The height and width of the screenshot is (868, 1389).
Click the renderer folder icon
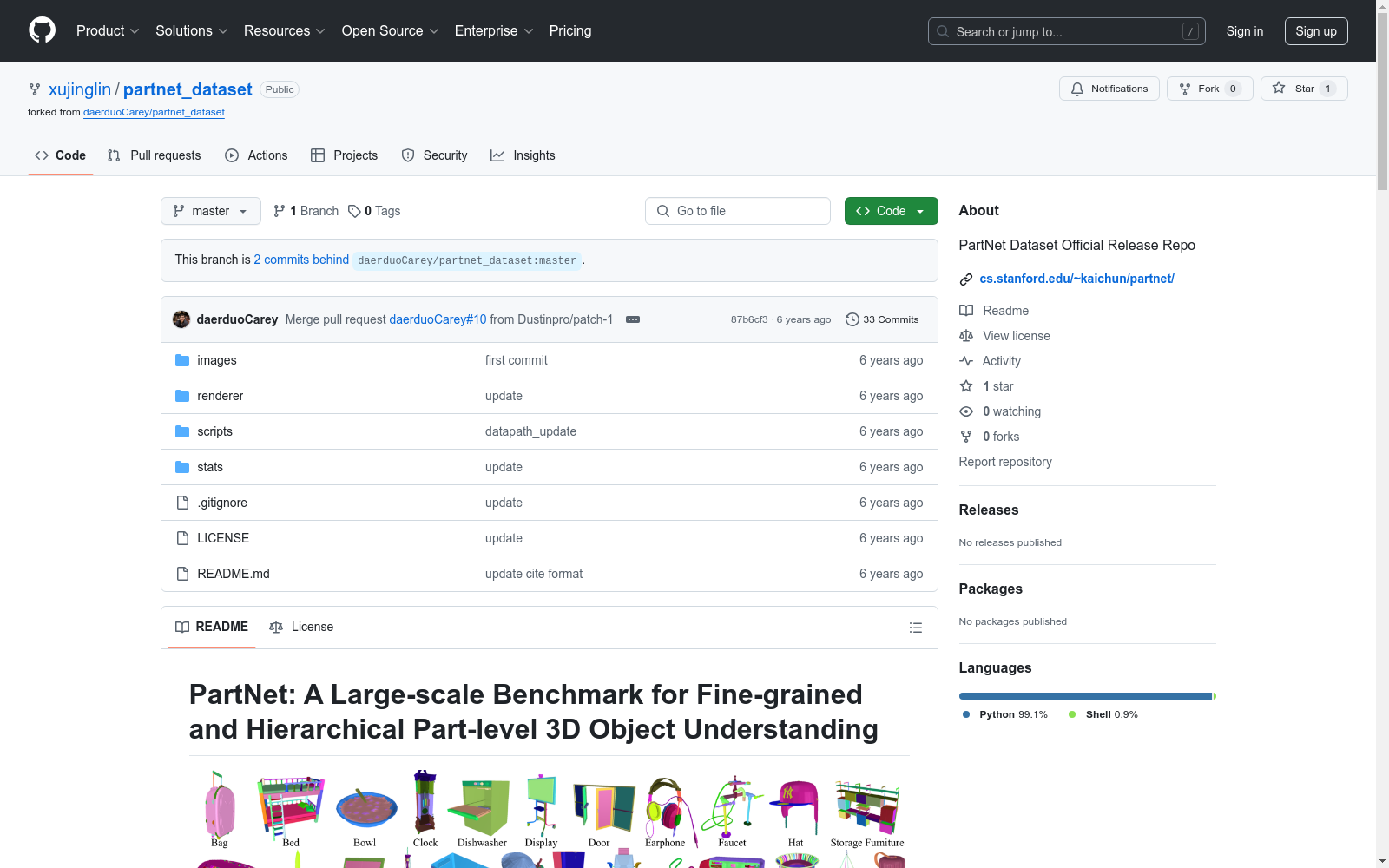[x=182, y=396]
